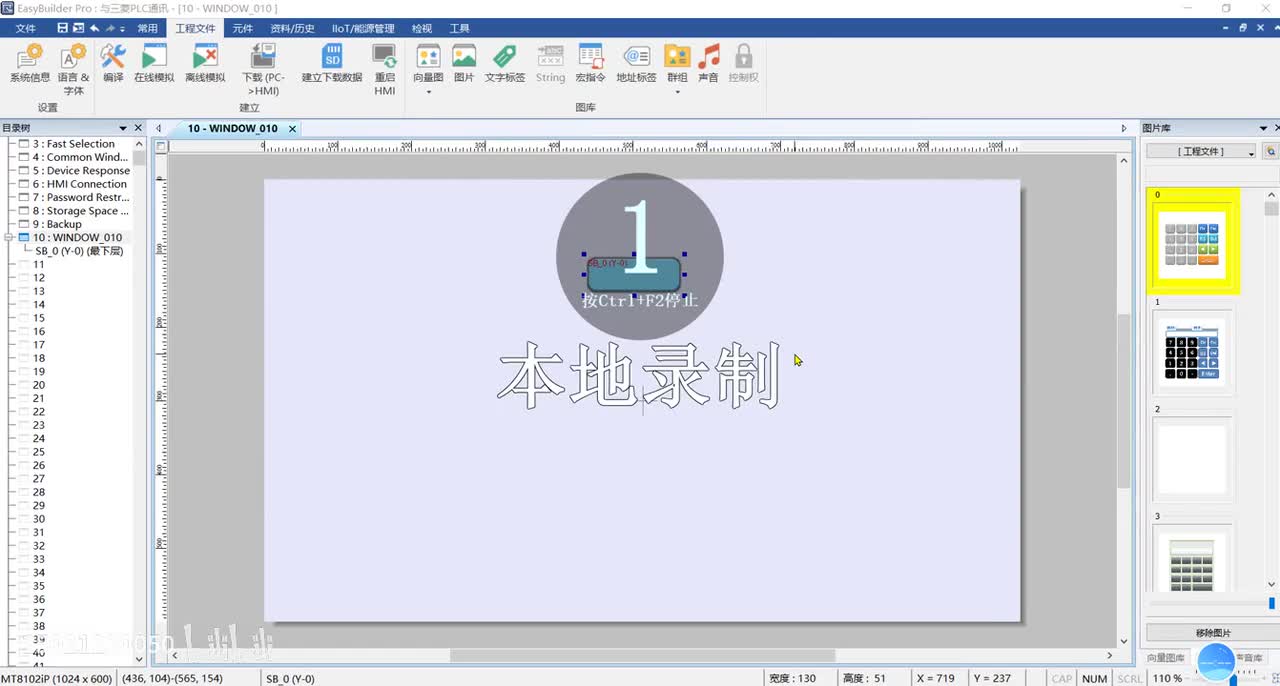The image size is (1280, 686).
Task: Open System Information (系统信息) settings
Action: point(29,63)
